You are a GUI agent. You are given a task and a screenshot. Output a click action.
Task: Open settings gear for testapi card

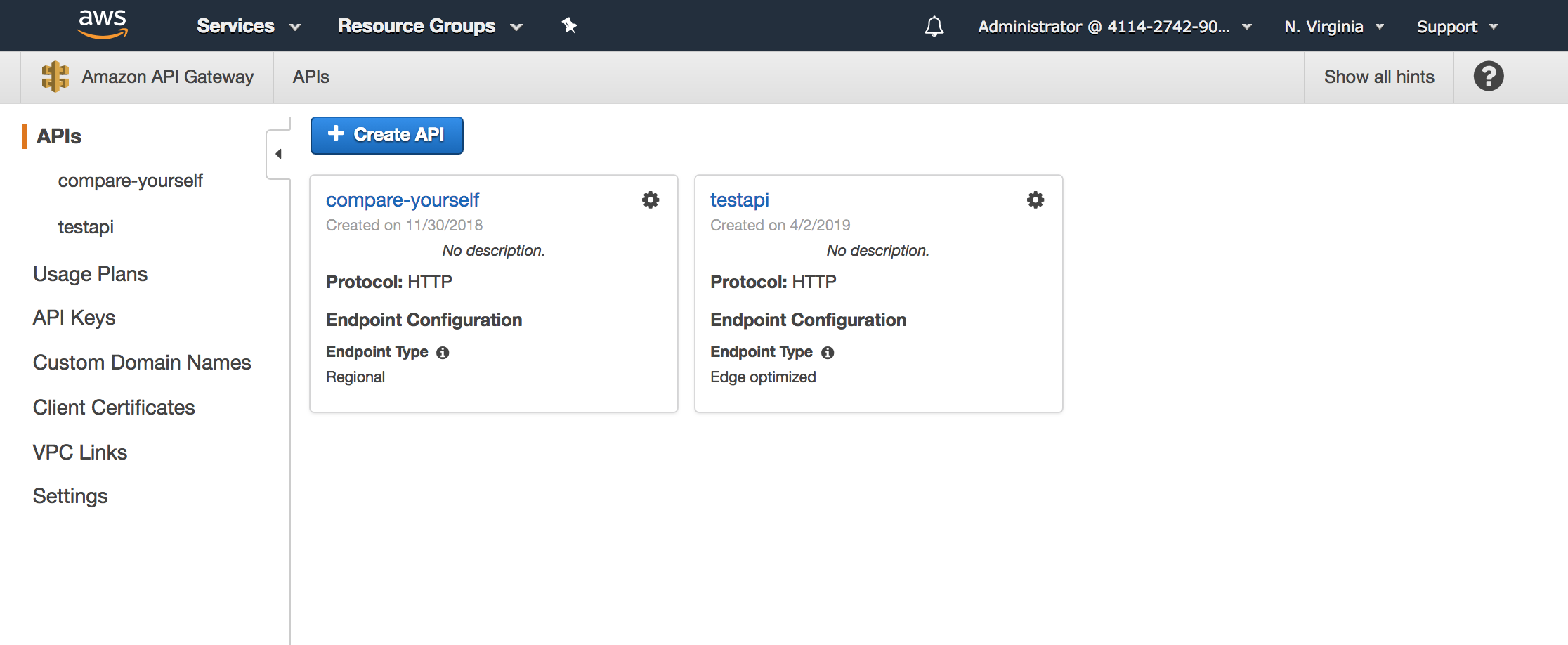[x=1035, y=200]
